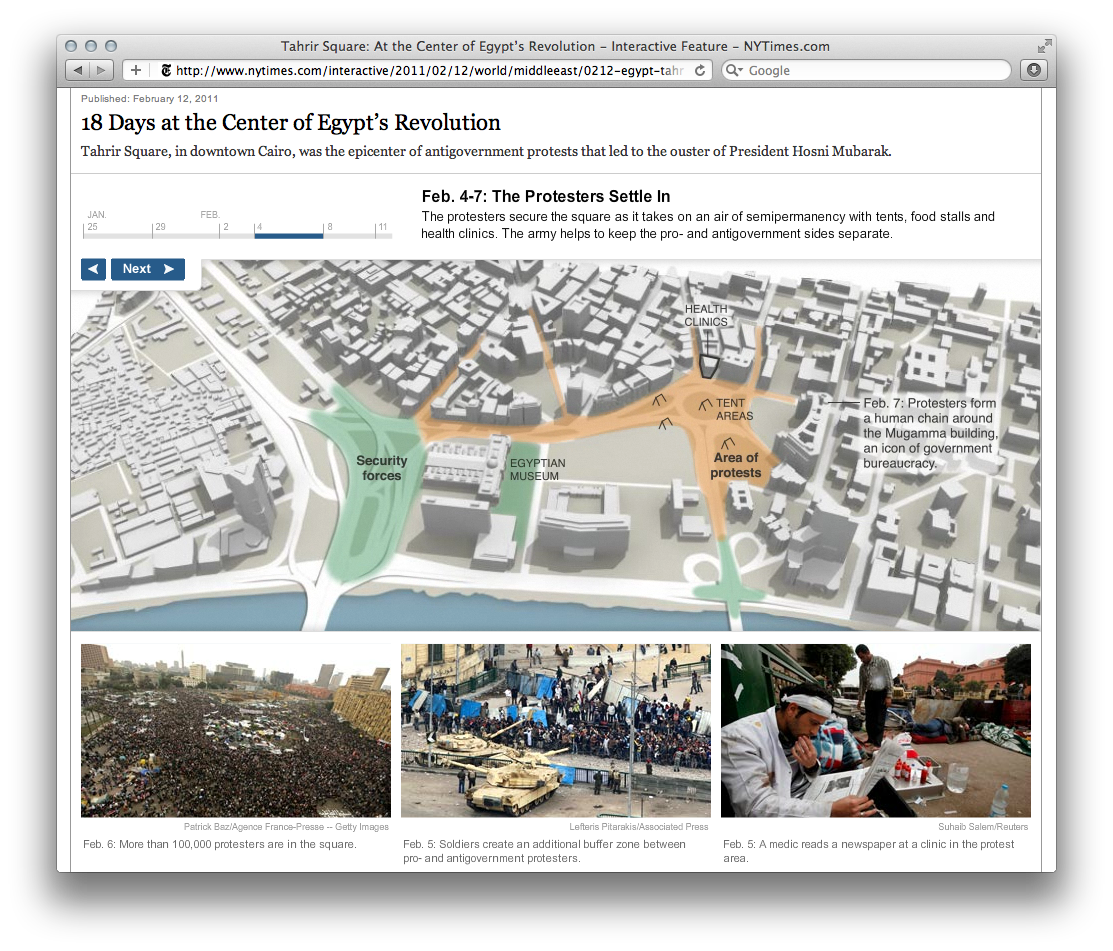Screen dimensions: 1113x951
Task: Open the Google search engine dropdown
Action: (735, 70)
